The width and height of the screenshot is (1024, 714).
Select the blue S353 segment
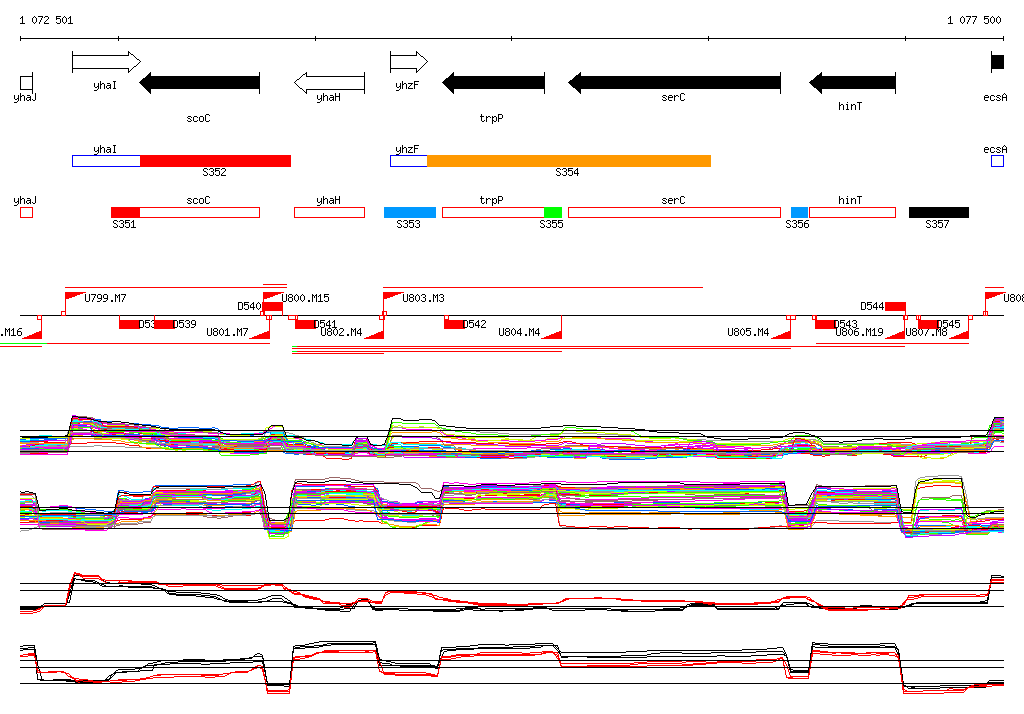click(x=409, y=212)
